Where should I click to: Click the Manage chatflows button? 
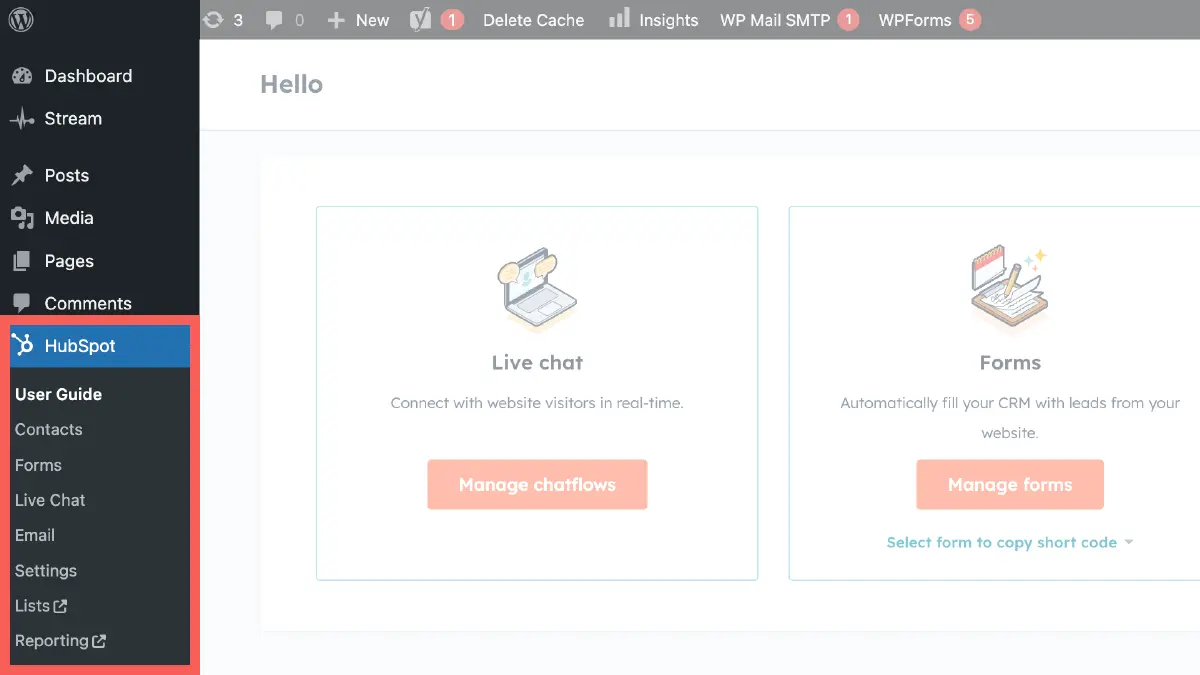point(537,485)
